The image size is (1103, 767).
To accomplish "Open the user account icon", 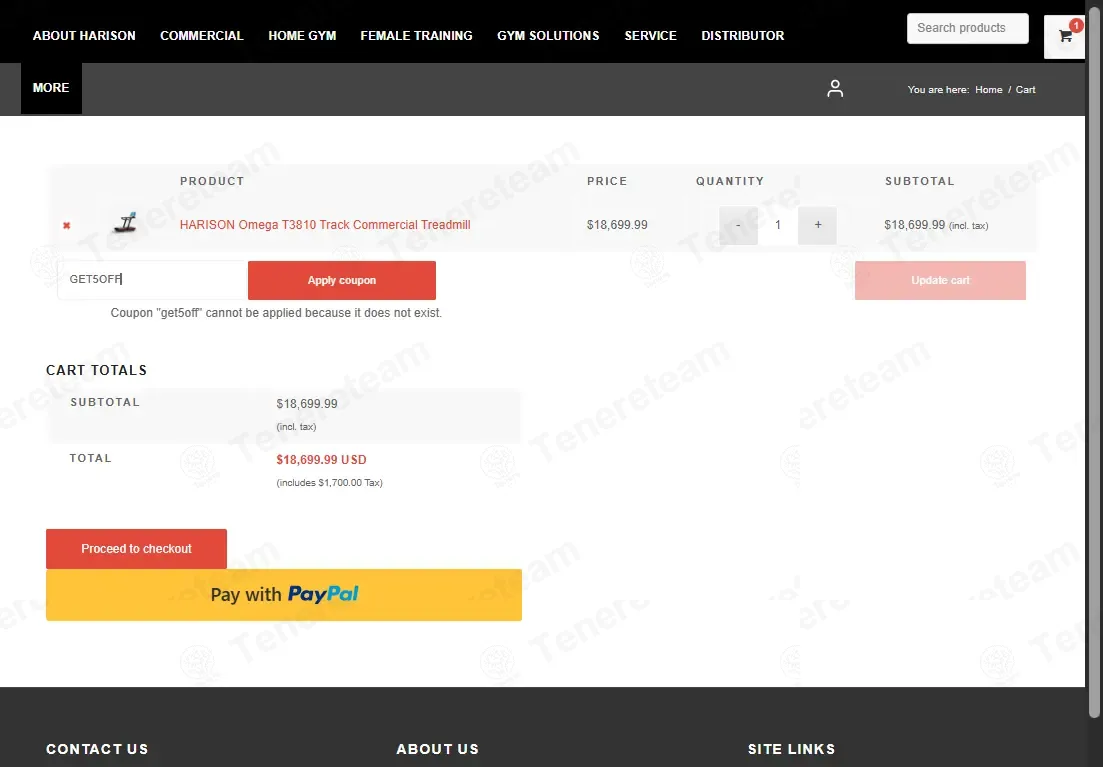I will pyautogui.click(x=835, y=89).
